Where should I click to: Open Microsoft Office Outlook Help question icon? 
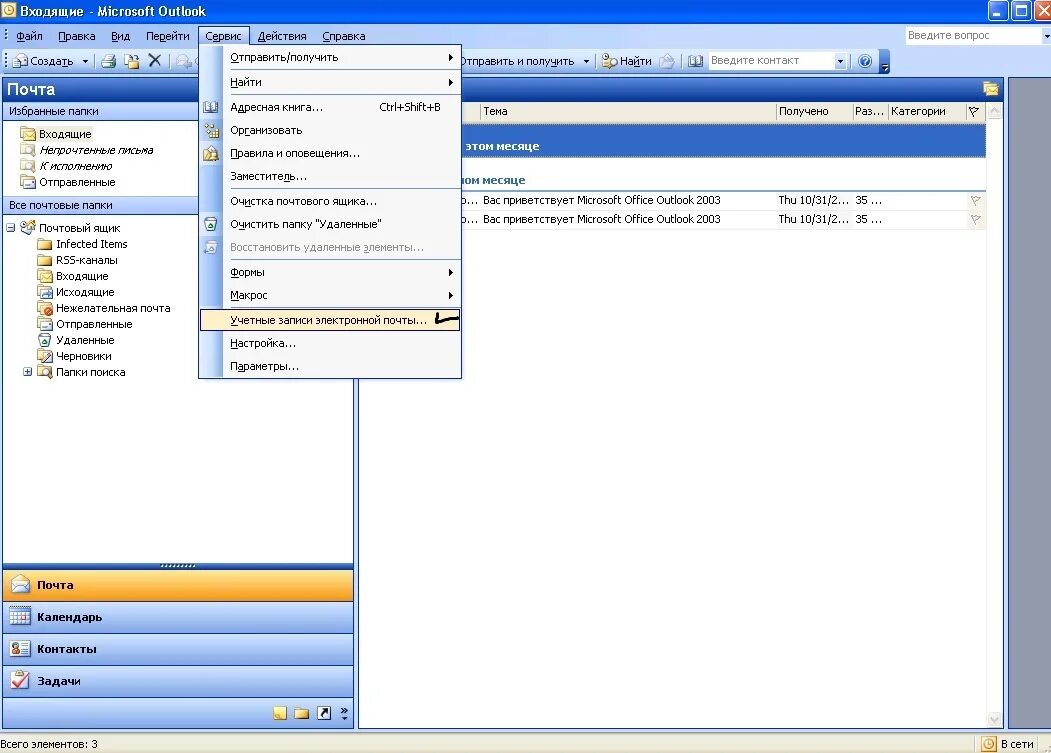(865, 61)
